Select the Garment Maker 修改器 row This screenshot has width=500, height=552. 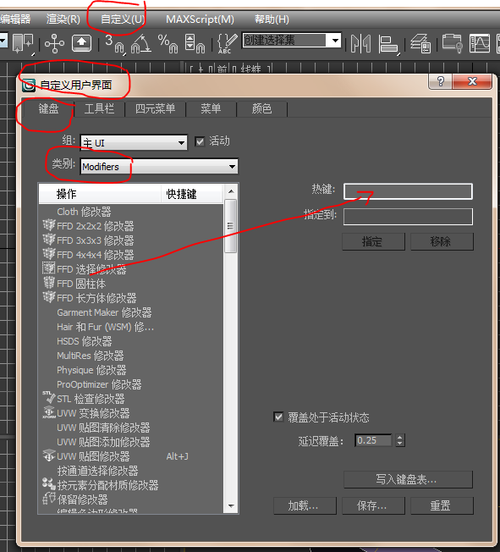(x=131, y=312)
